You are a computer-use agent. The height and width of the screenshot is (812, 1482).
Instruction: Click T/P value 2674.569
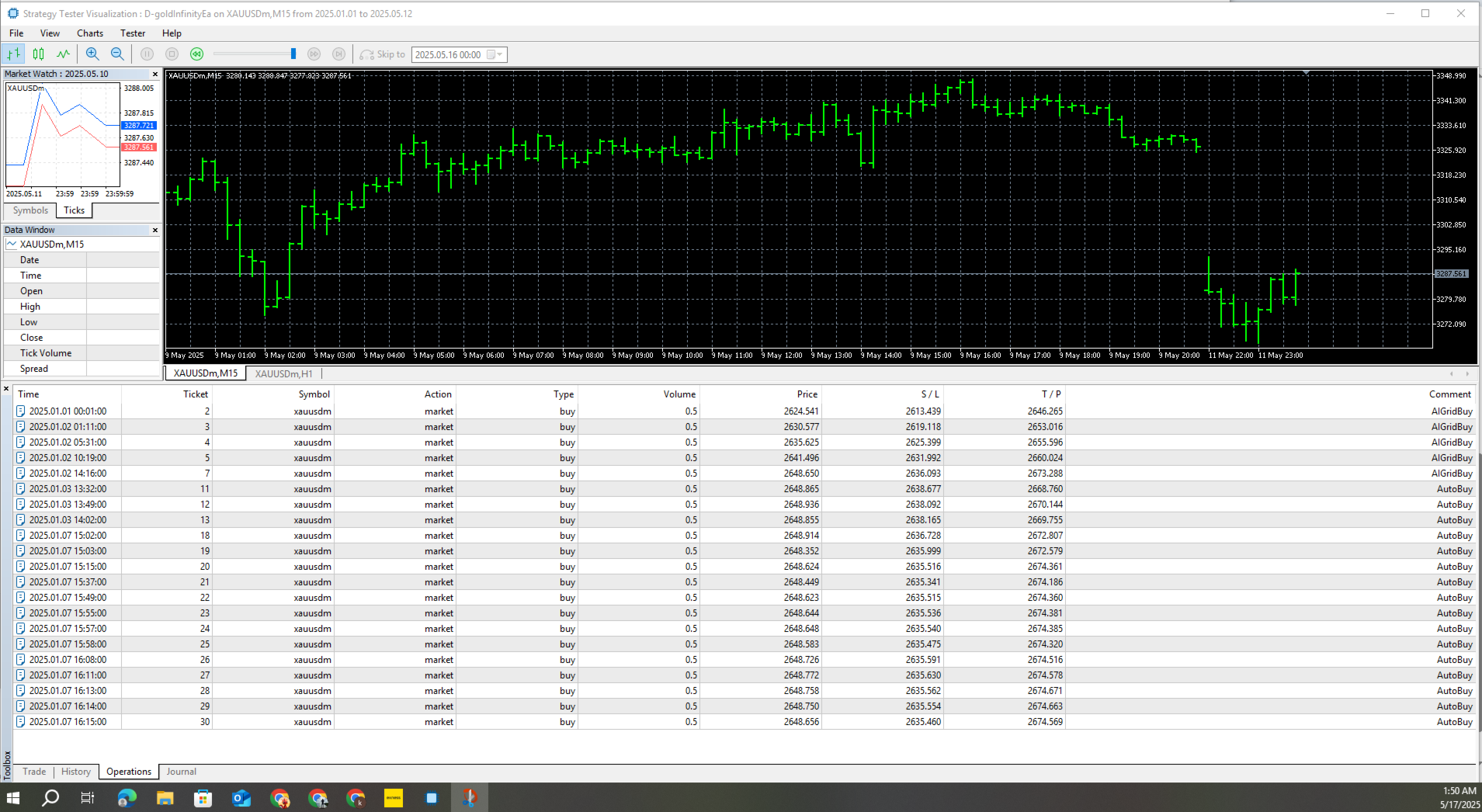1045,722
